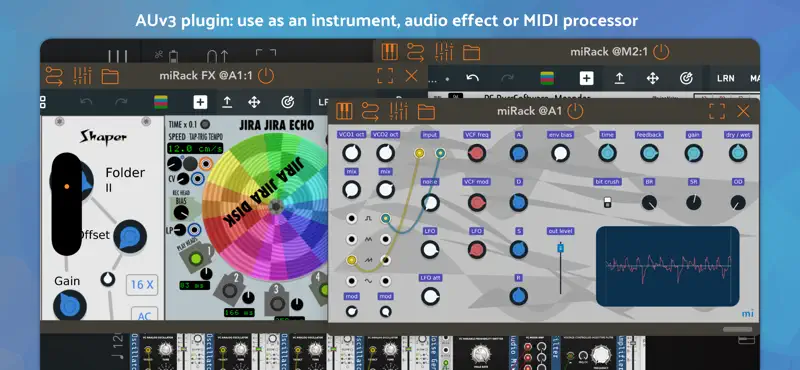
Task: Click the VCO2 oct label
Action: (x=385, y=135)
